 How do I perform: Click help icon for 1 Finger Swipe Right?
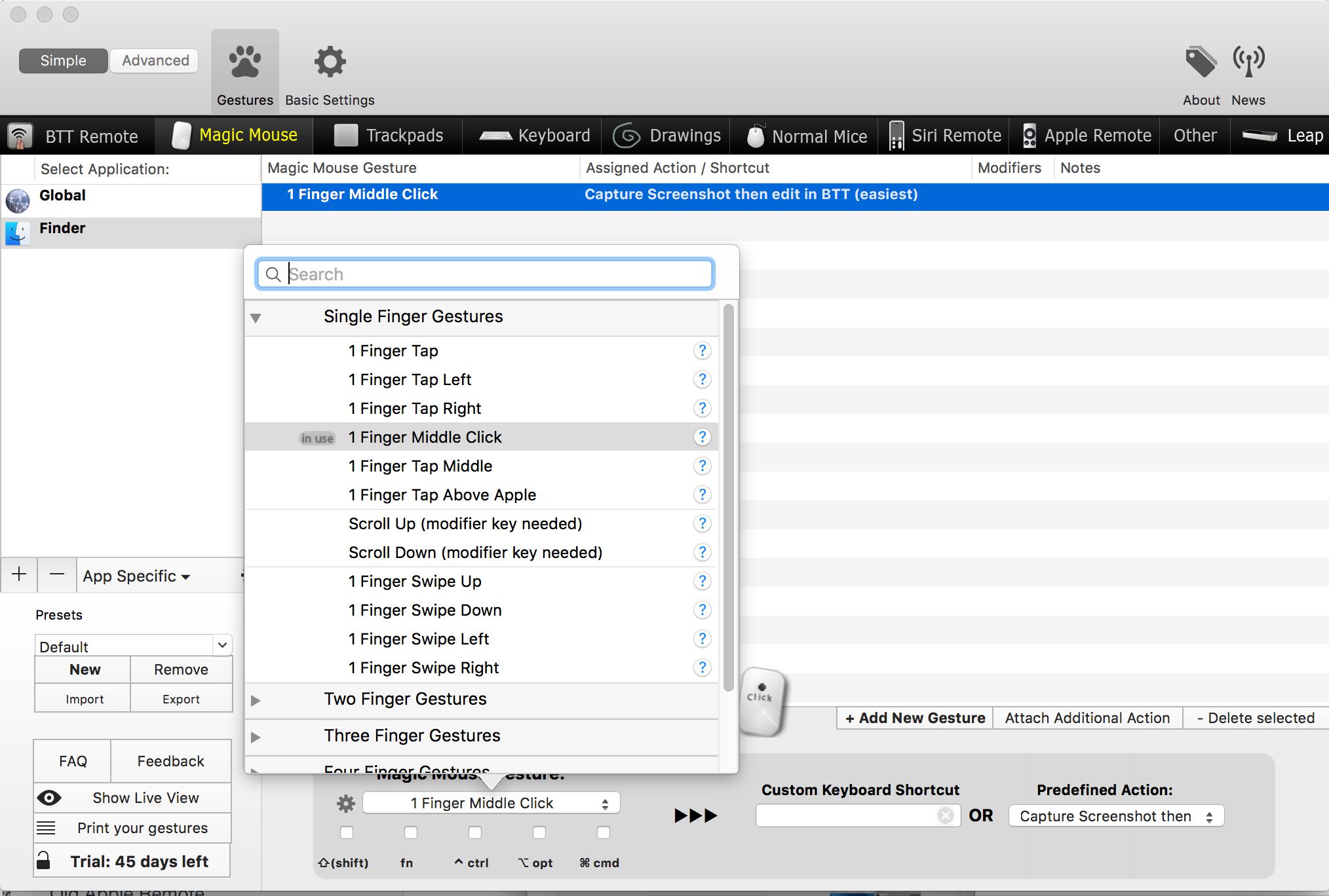[702, 667]
